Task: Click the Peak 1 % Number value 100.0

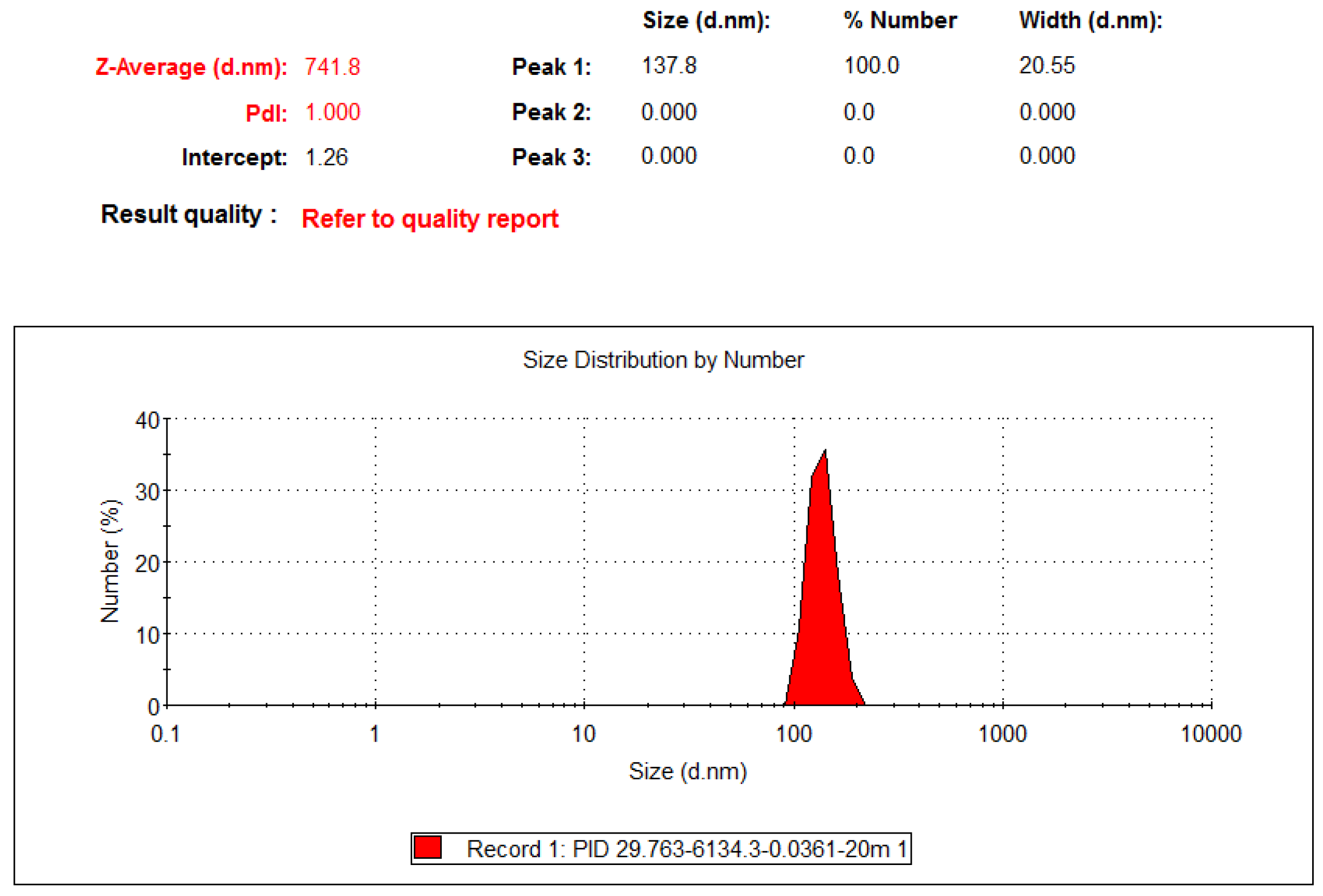Action: [x=871, y=66]
